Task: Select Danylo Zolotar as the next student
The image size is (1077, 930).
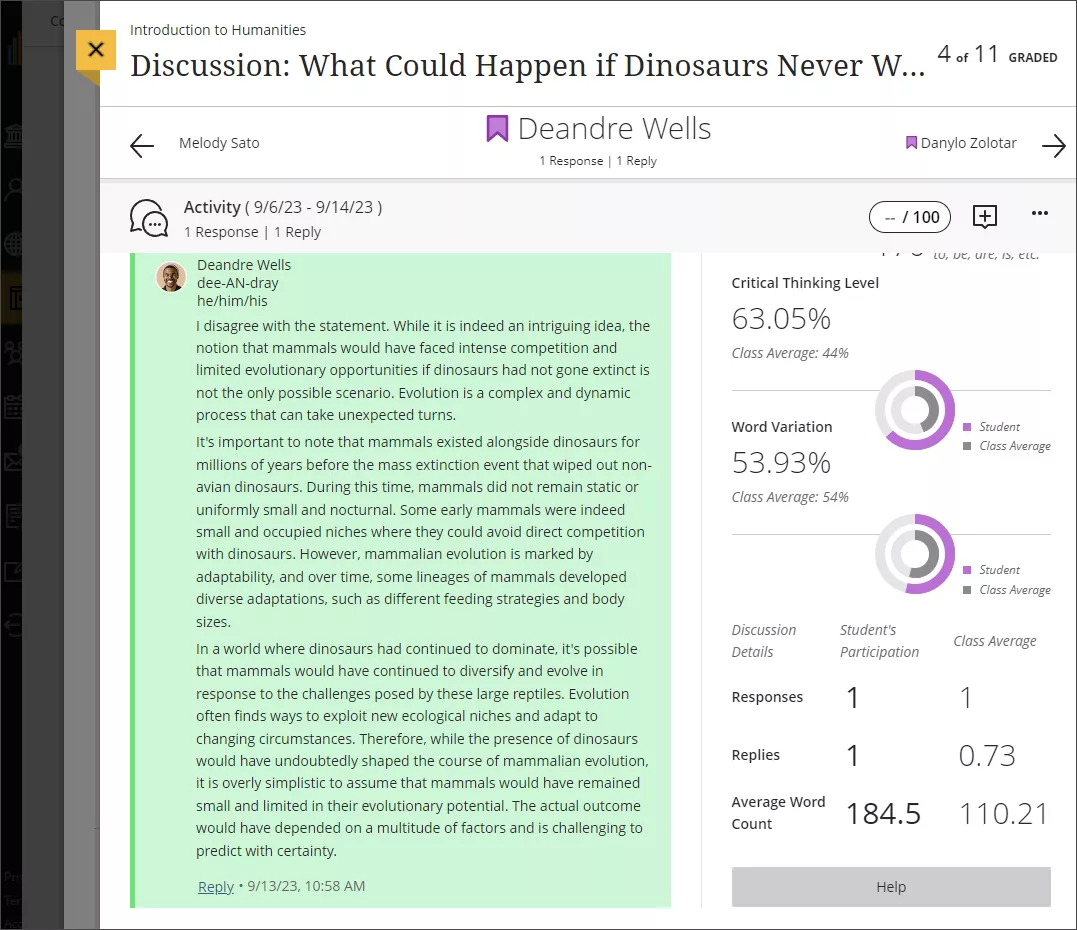Action: tap(968, 143)
